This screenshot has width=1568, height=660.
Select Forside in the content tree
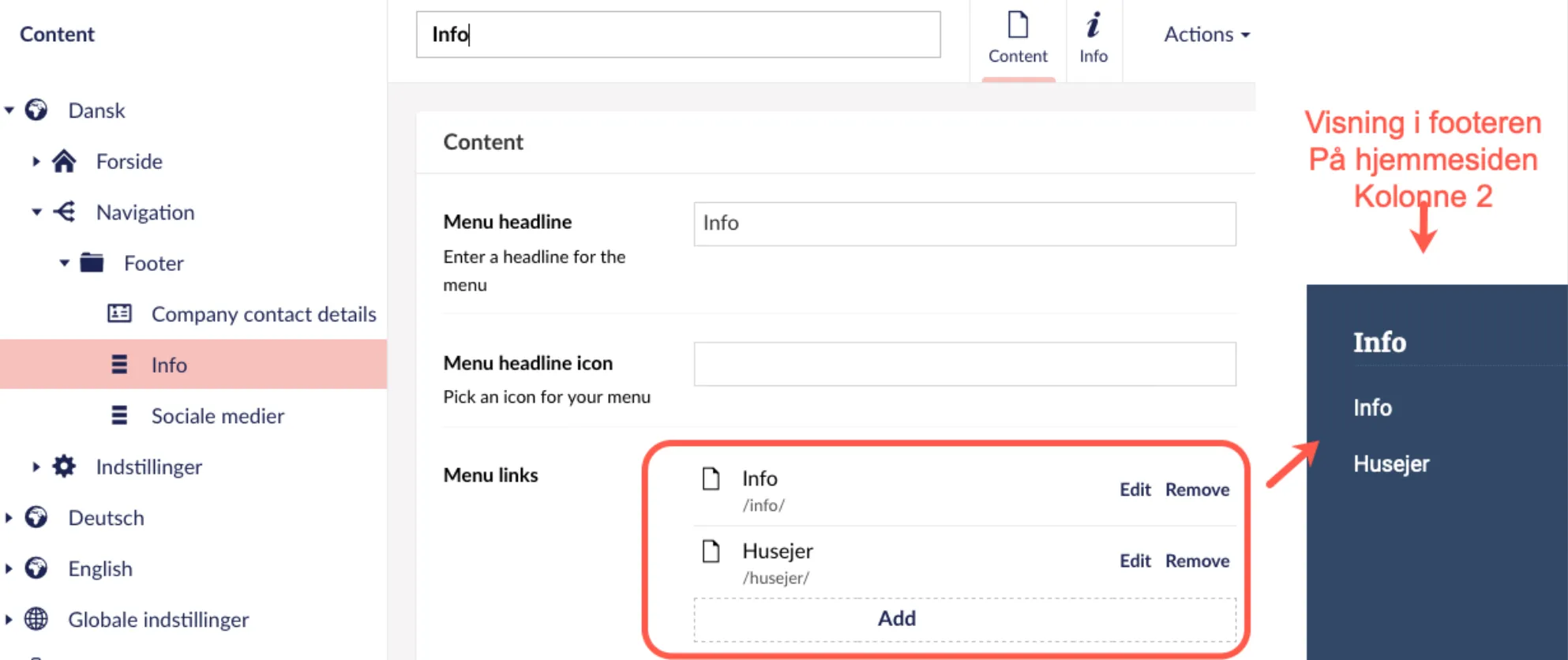pos(129,161)
